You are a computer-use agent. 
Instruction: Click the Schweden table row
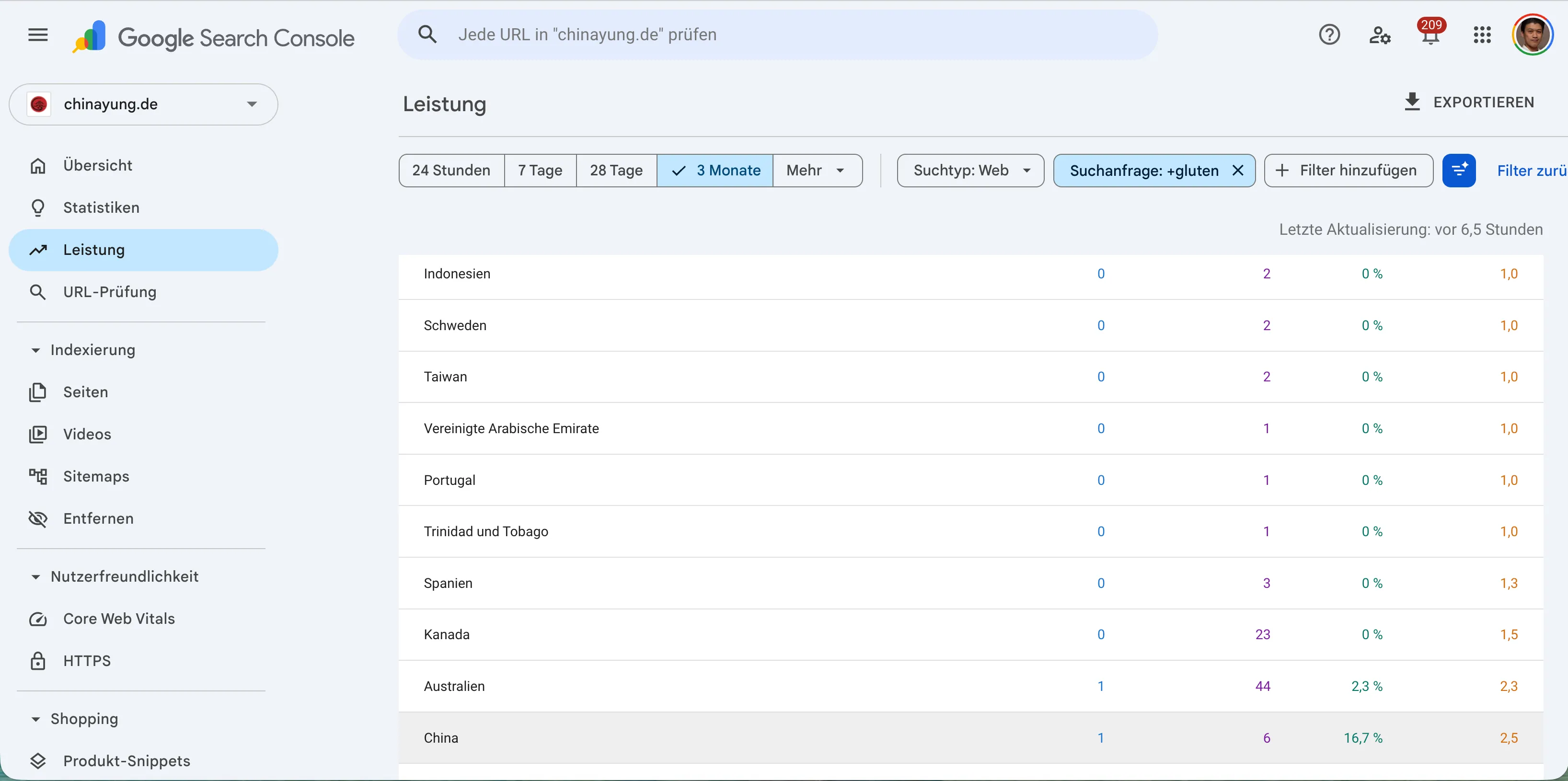(x=971, y=326)
